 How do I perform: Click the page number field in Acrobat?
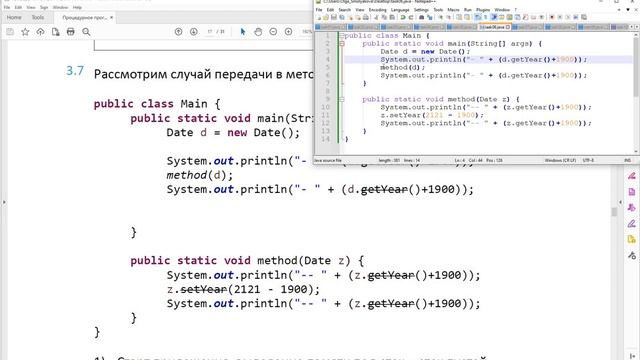pyautogui.click(x=210, y=32)
